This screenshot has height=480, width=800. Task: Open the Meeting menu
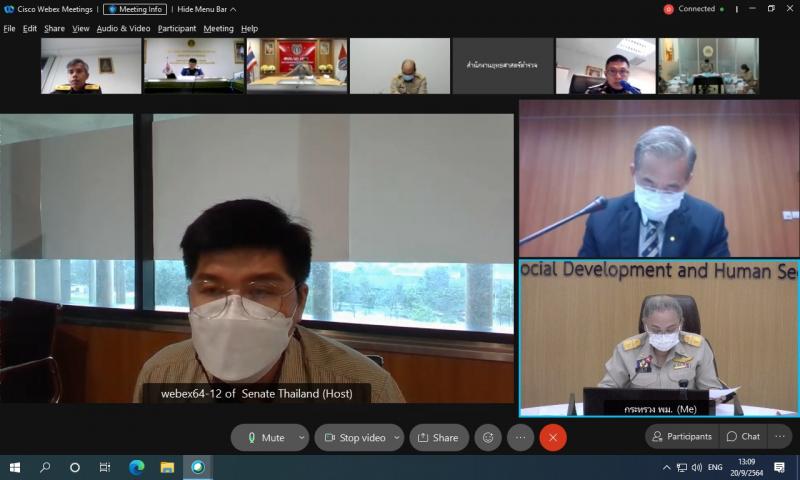click(218, 29)
